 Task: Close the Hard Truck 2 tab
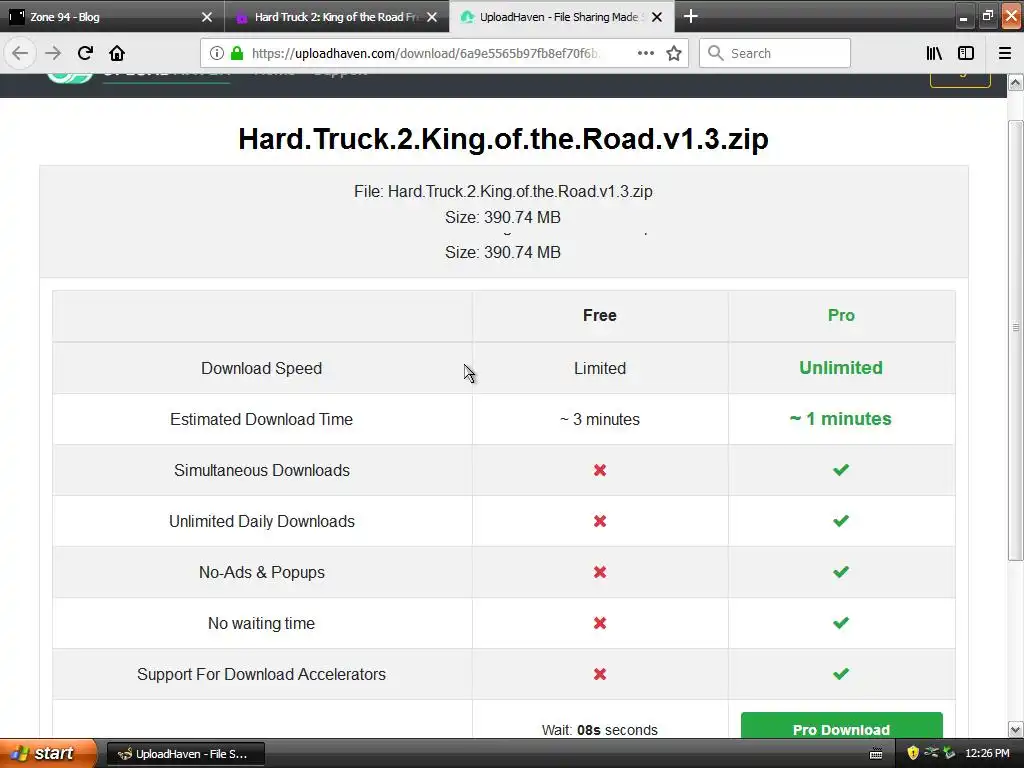click(x=432, y=17)
